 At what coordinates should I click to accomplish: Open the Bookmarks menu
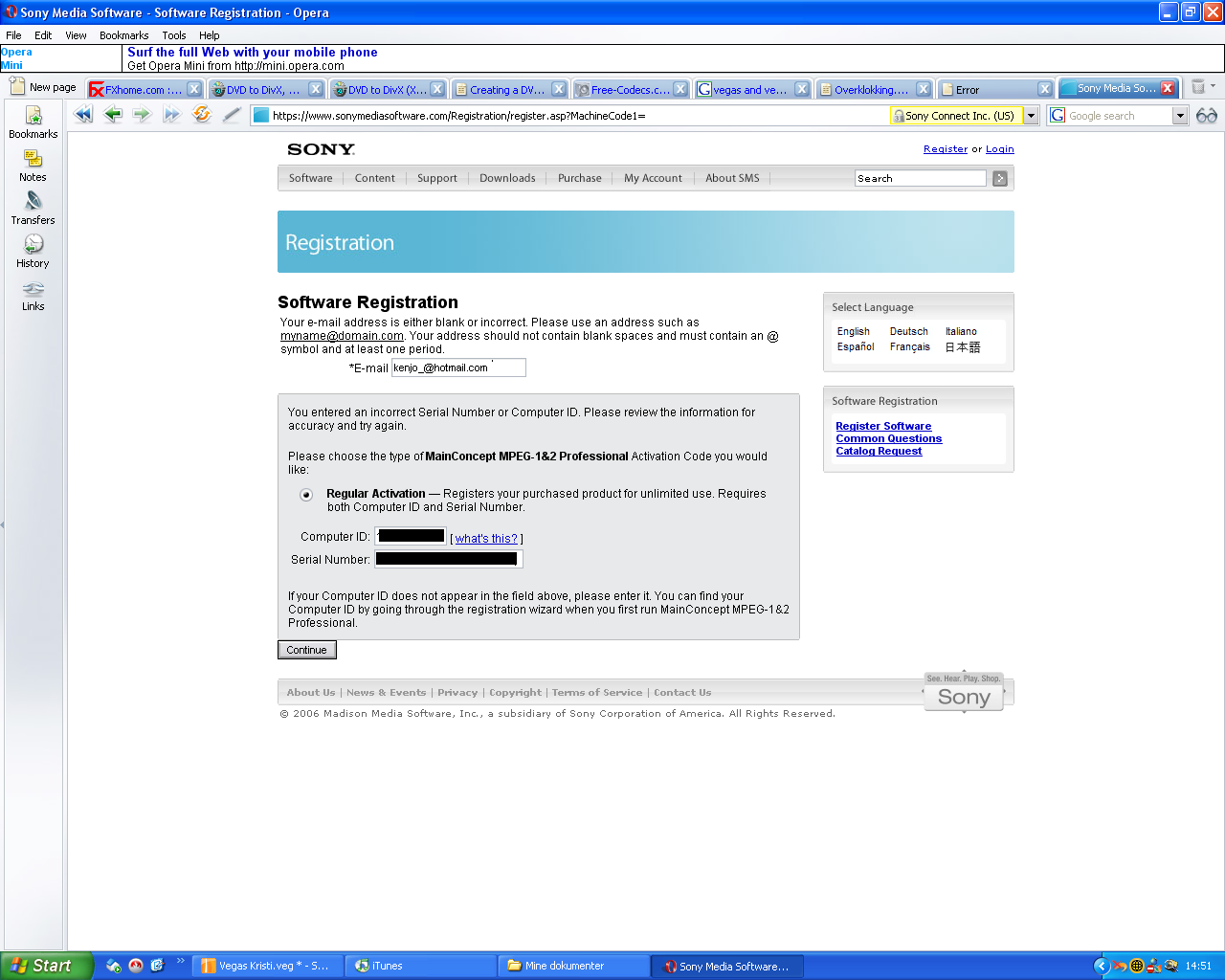coord(124,35)
